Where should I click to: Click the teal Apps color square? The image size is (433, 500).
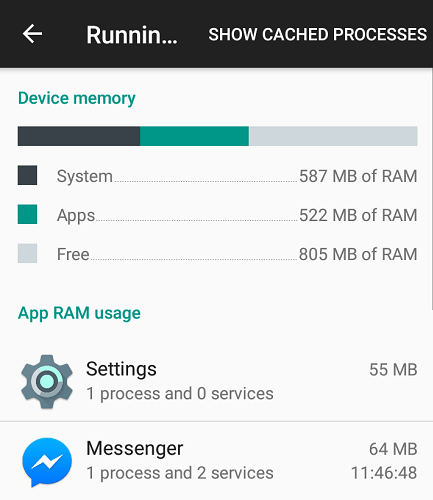coord(27,214)
